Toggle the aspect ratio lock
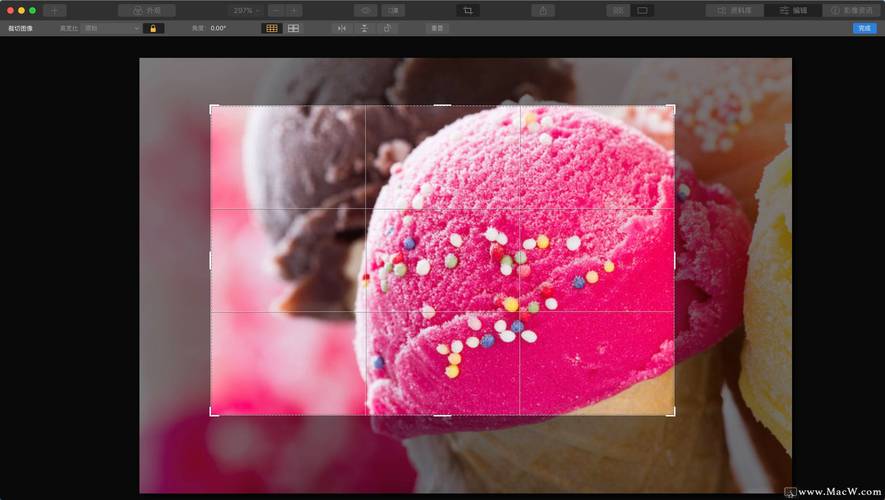885x500 pixels. pos(153,28)
